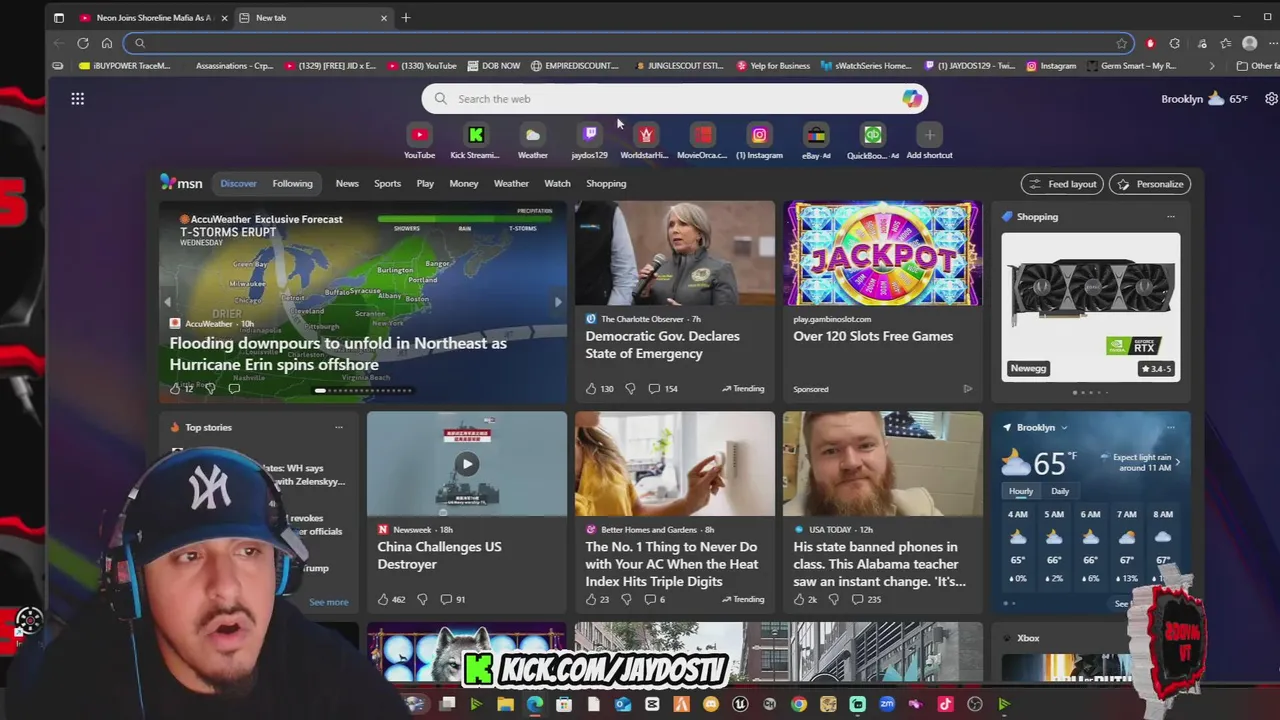Open the Sports menu item
Screen dimensions: 1280x720
(x=387, y=184)
